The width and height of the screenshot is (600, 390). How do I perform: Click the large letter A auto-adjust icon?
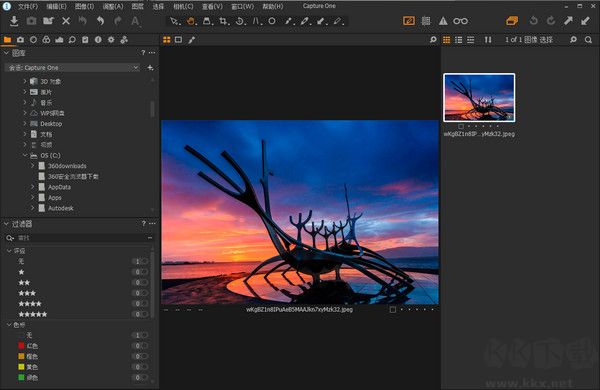(135, 21)
